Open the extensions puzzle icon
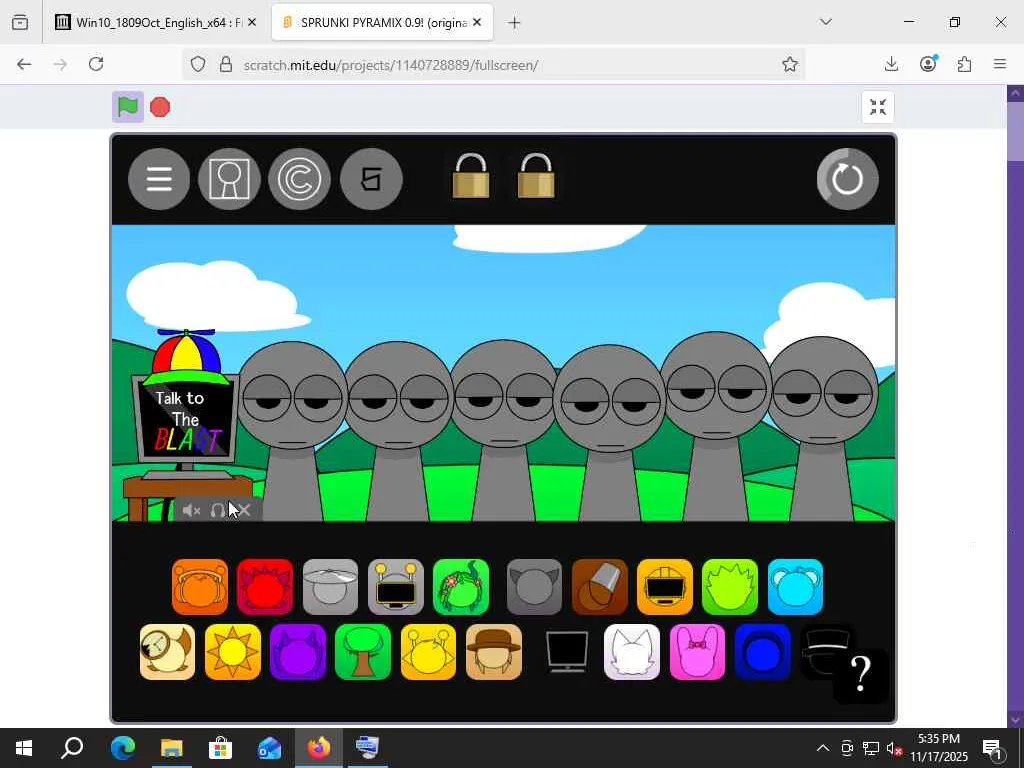 (x=964, y=64)
